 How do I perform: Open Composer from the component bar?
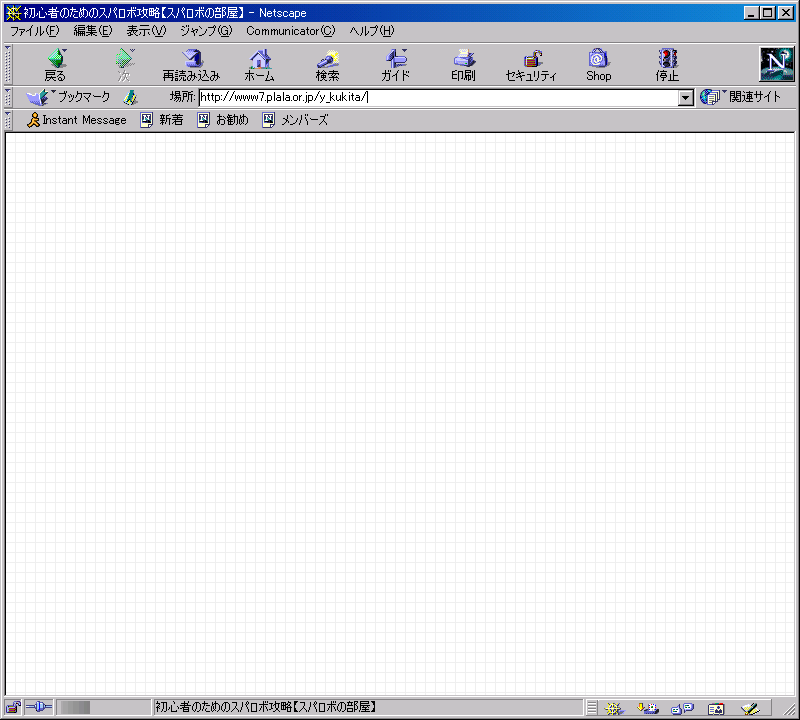[x=751, y=708]
